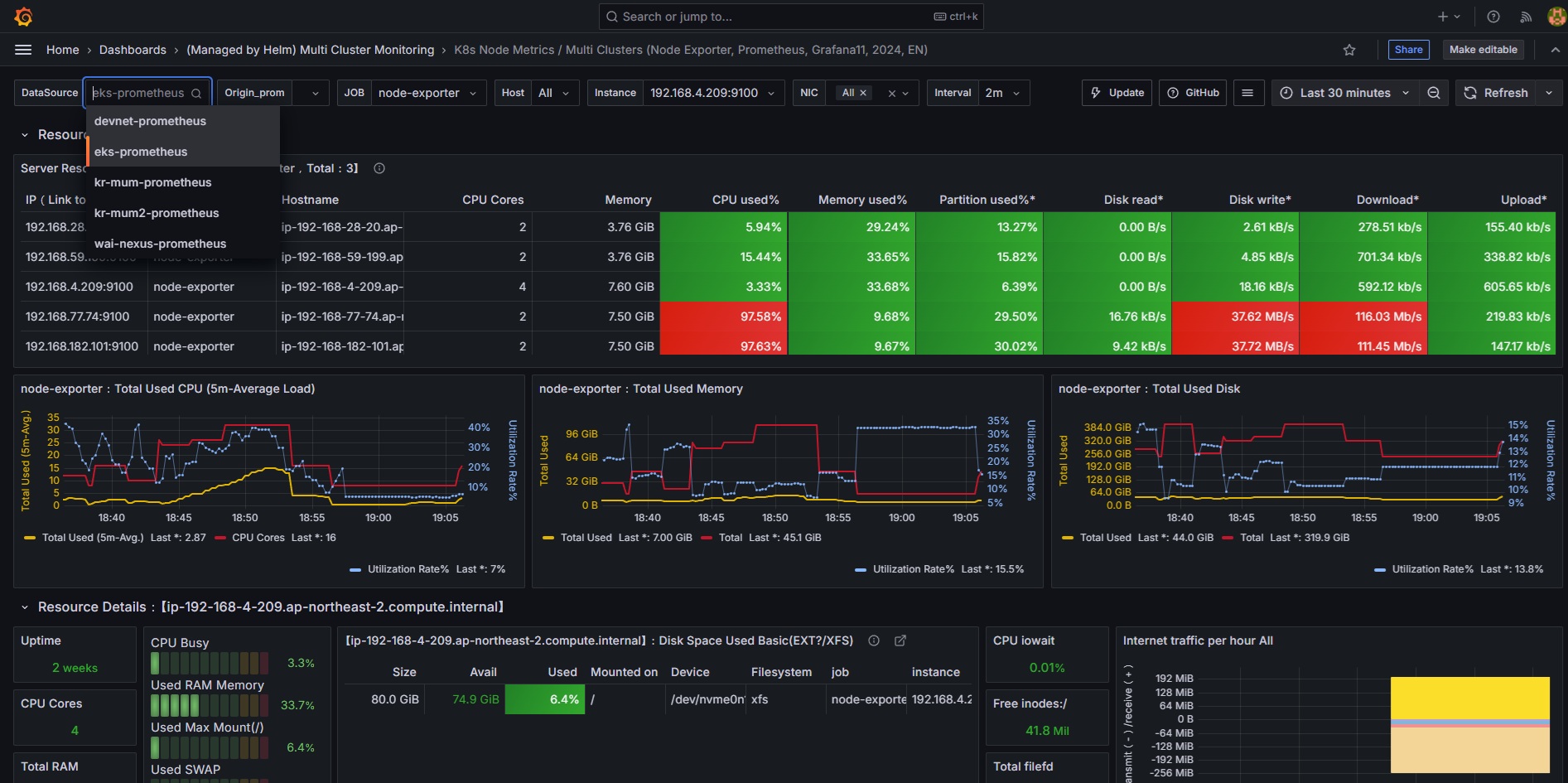Sort table by CPU used% column header

[745, 200]
